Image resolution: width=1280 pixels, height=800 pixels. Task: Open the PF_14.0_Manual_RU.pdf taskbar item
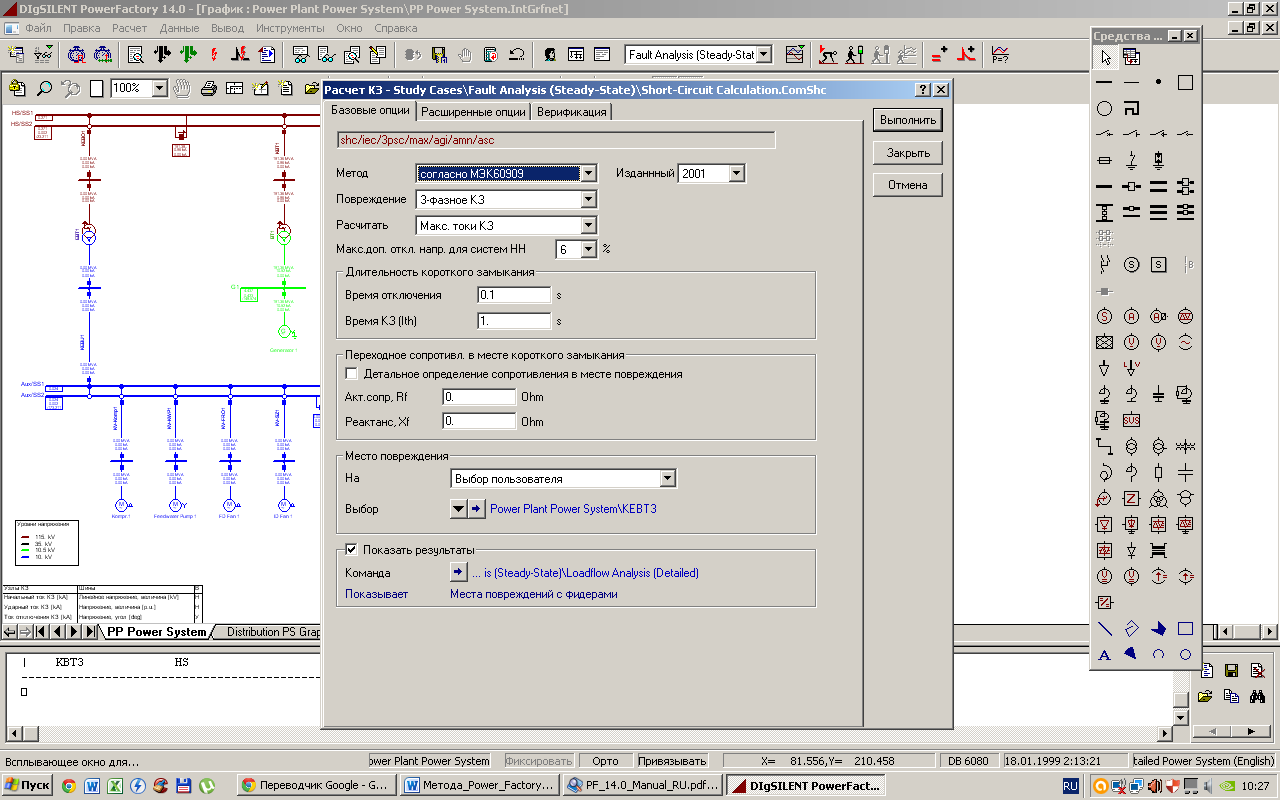(642, 785)
